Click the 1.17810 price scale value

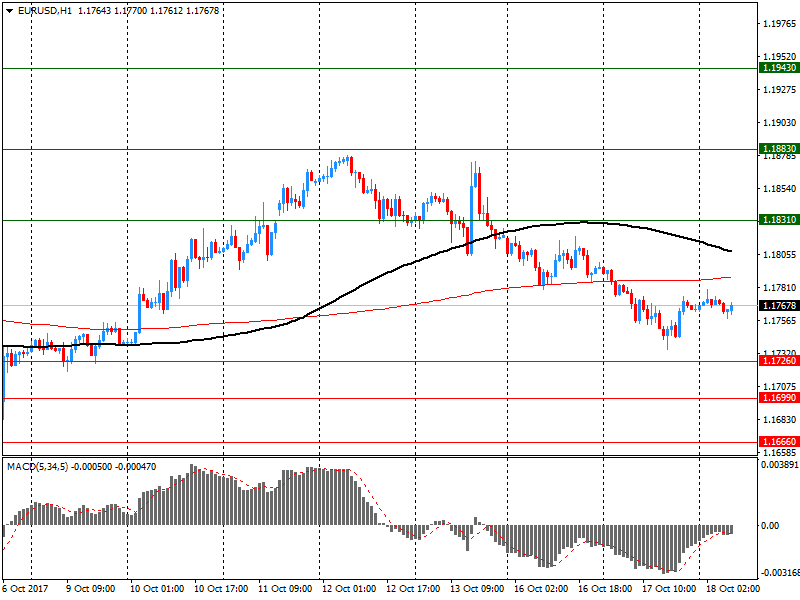click(x=780, y=288)
